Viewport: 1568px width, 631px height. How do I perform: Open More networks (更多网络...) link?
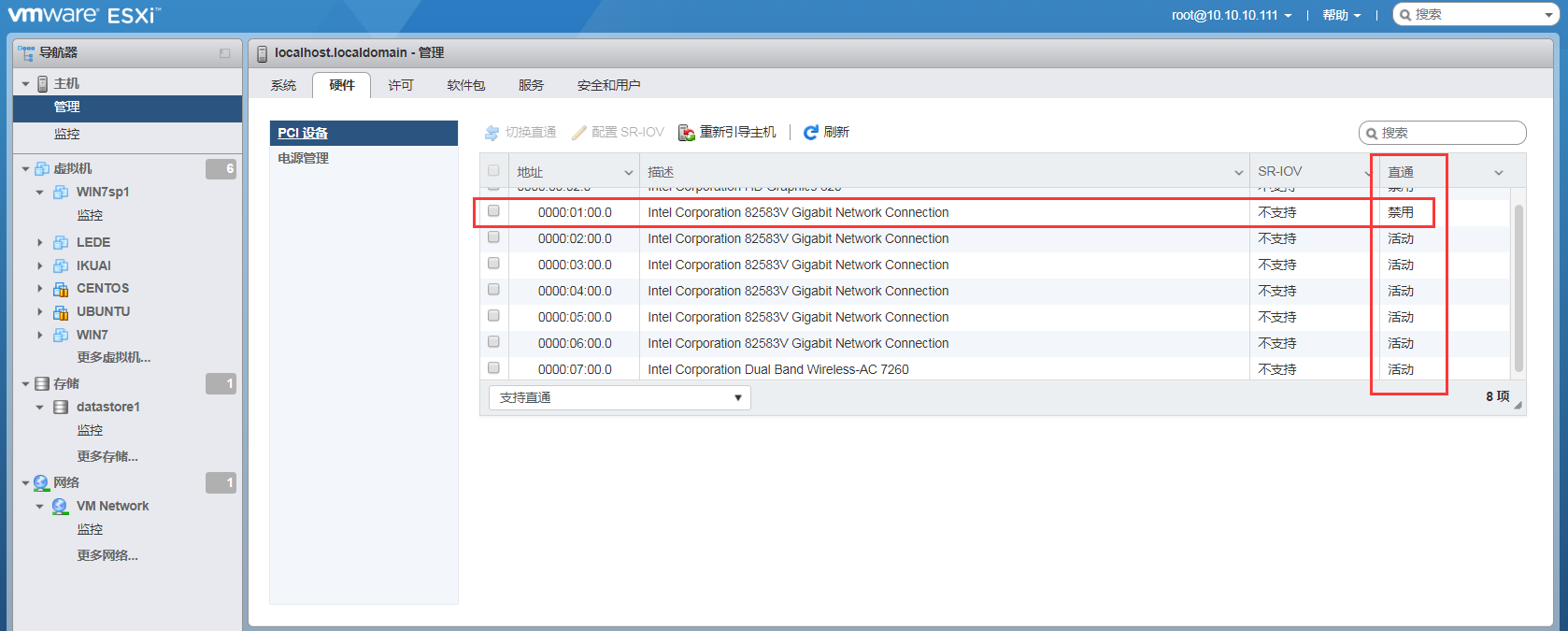(x=107, y=556)
